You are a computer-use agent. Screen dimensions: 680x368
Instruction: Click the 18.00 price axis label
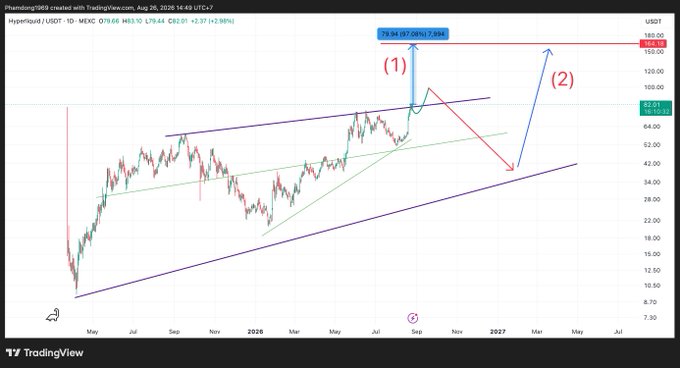(653, 238)
